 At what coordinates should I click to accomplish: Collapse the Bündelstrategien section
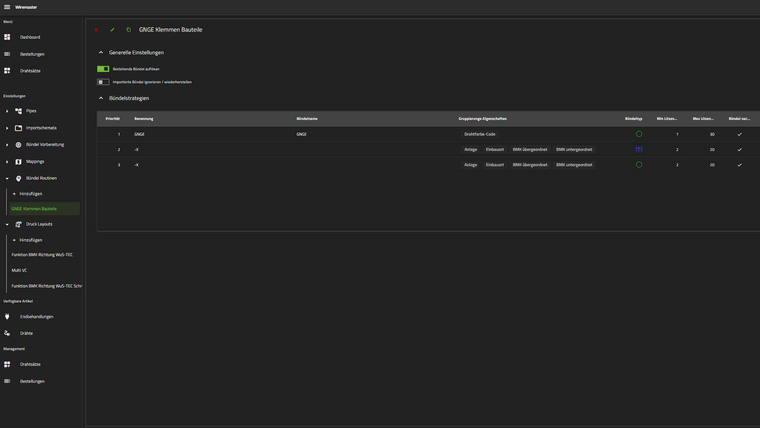pos(101,98)
